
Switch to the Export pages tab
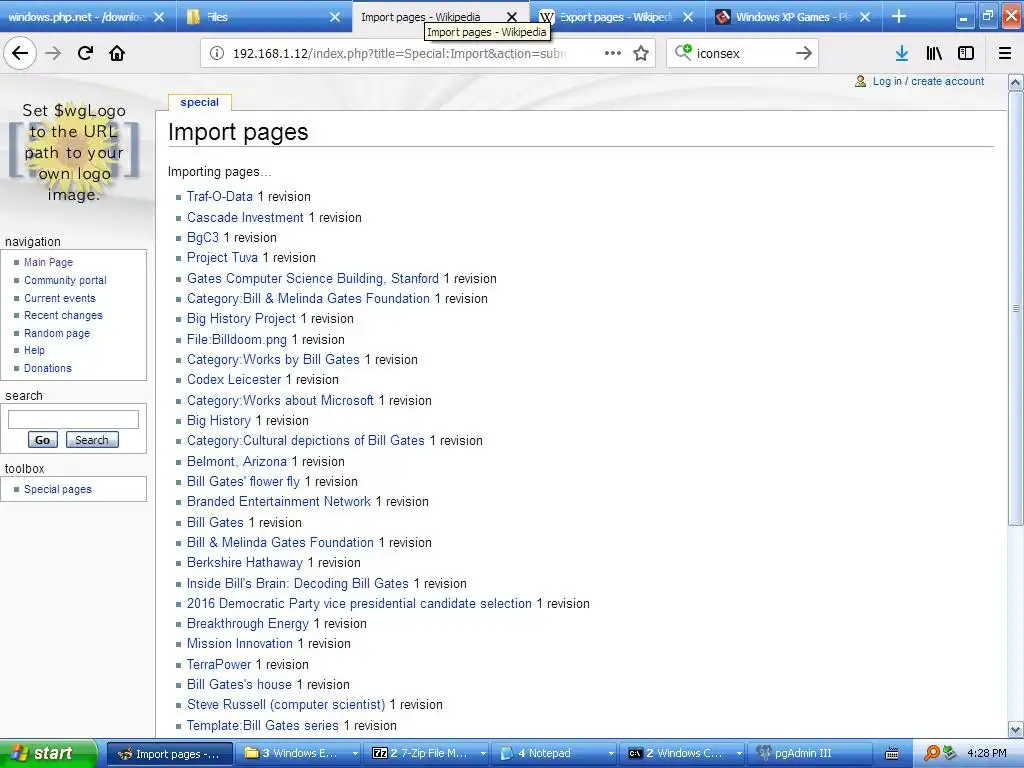pyautogui.click(x=615, y=17)
